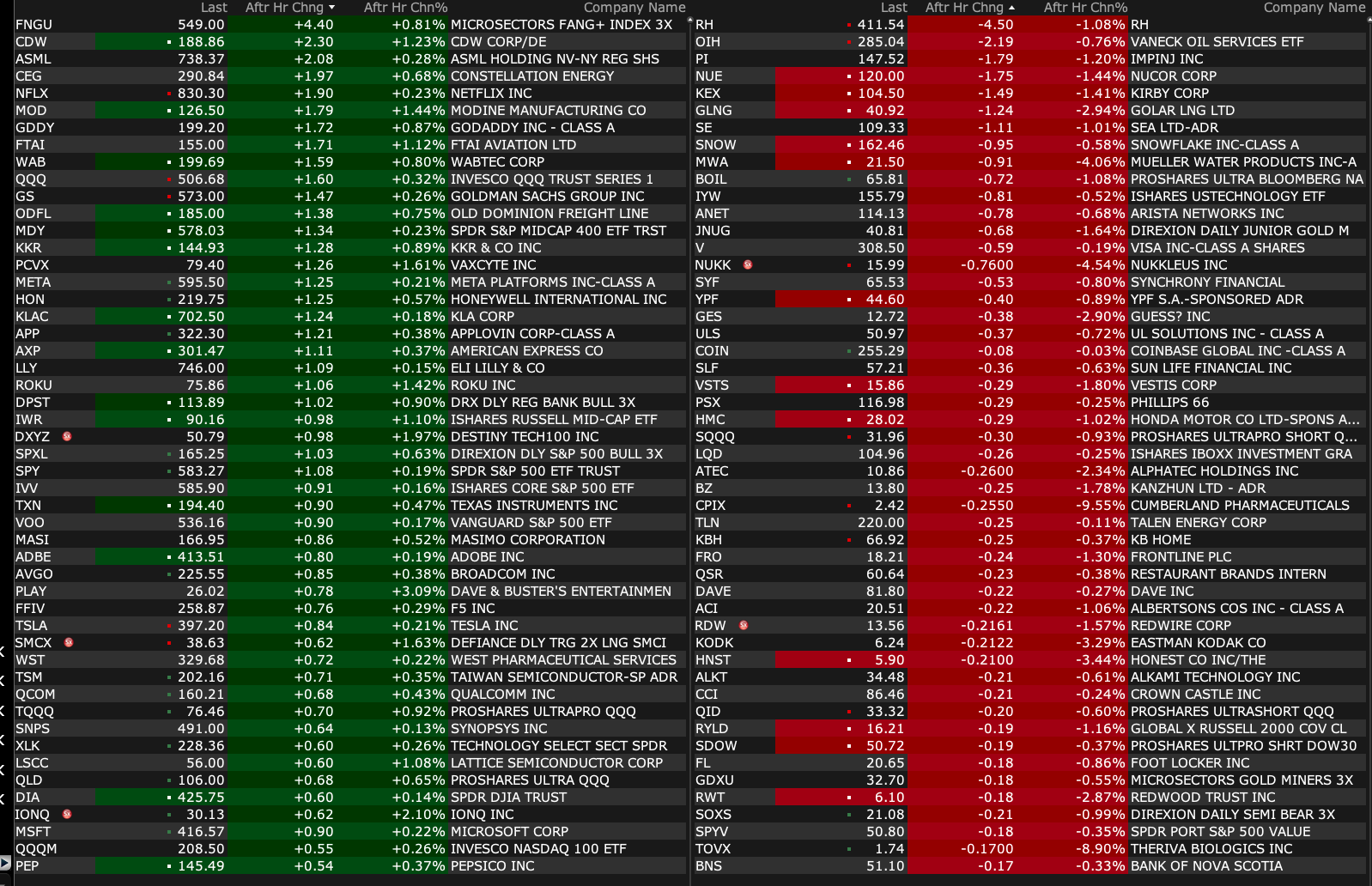Viewport: 1372px width, 886px height.
Task: Select the TSLA row in gainers list
Action: 31,626
